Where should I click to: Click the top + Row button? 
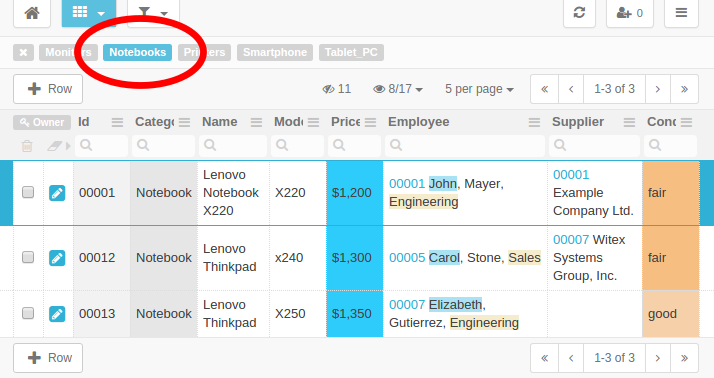48,89
